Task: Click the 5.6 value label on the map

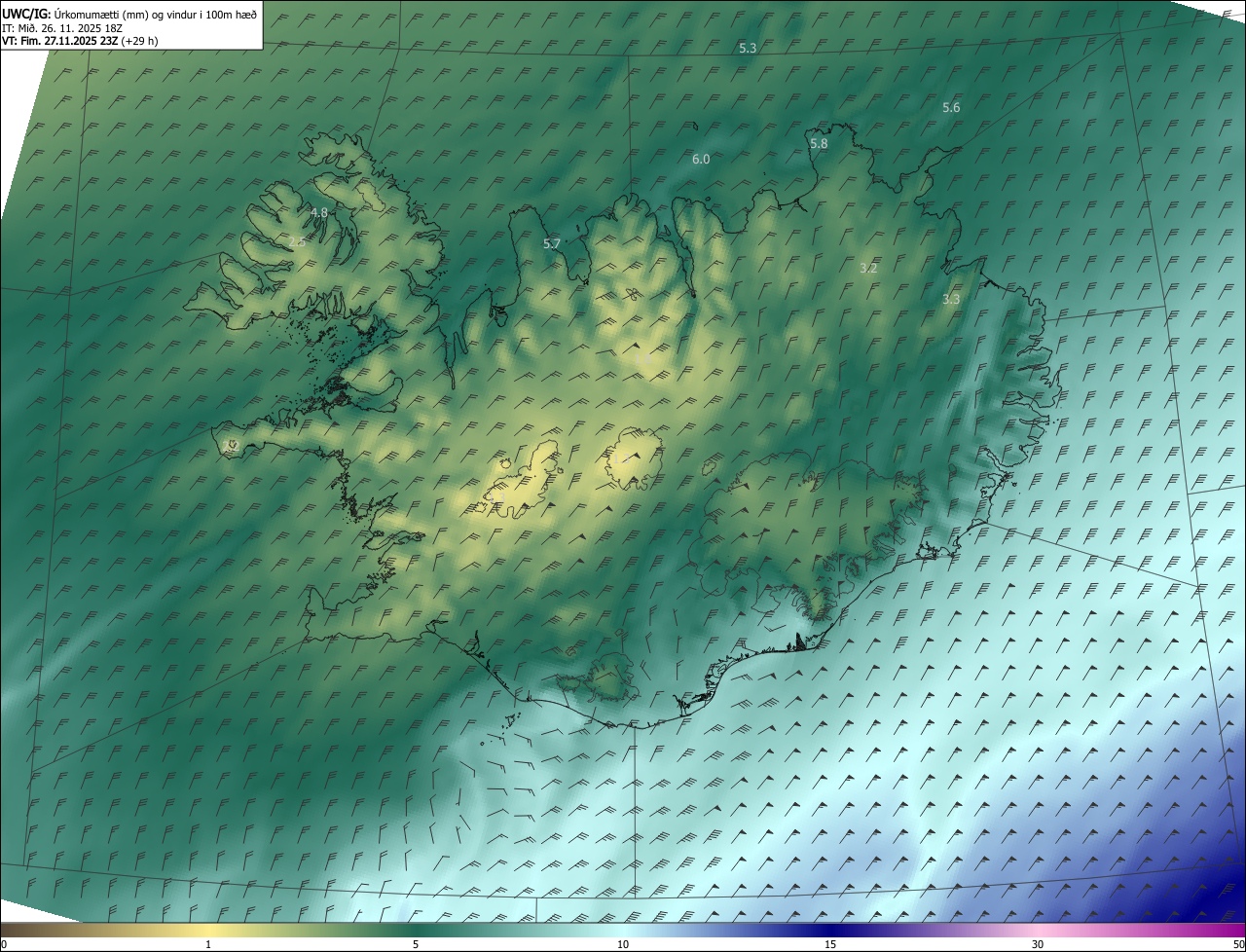Action: (x=951, y=108)
